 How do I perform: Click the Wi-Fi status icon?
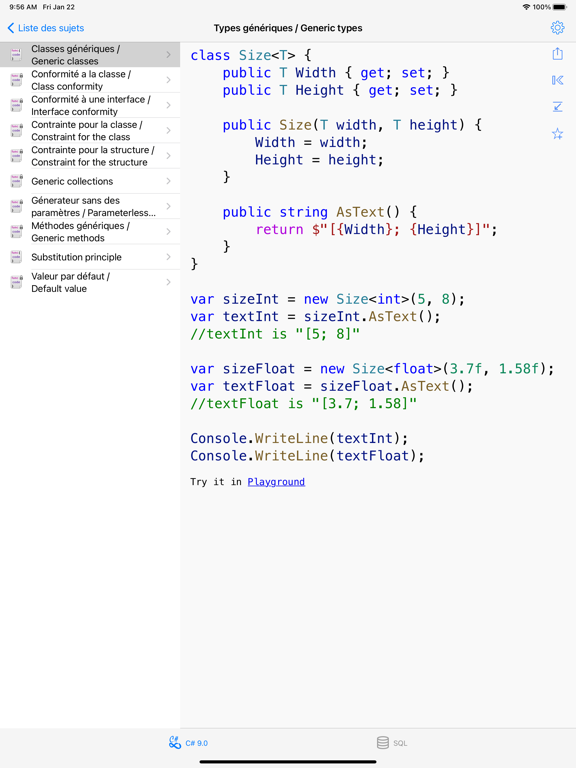(527, 7)
